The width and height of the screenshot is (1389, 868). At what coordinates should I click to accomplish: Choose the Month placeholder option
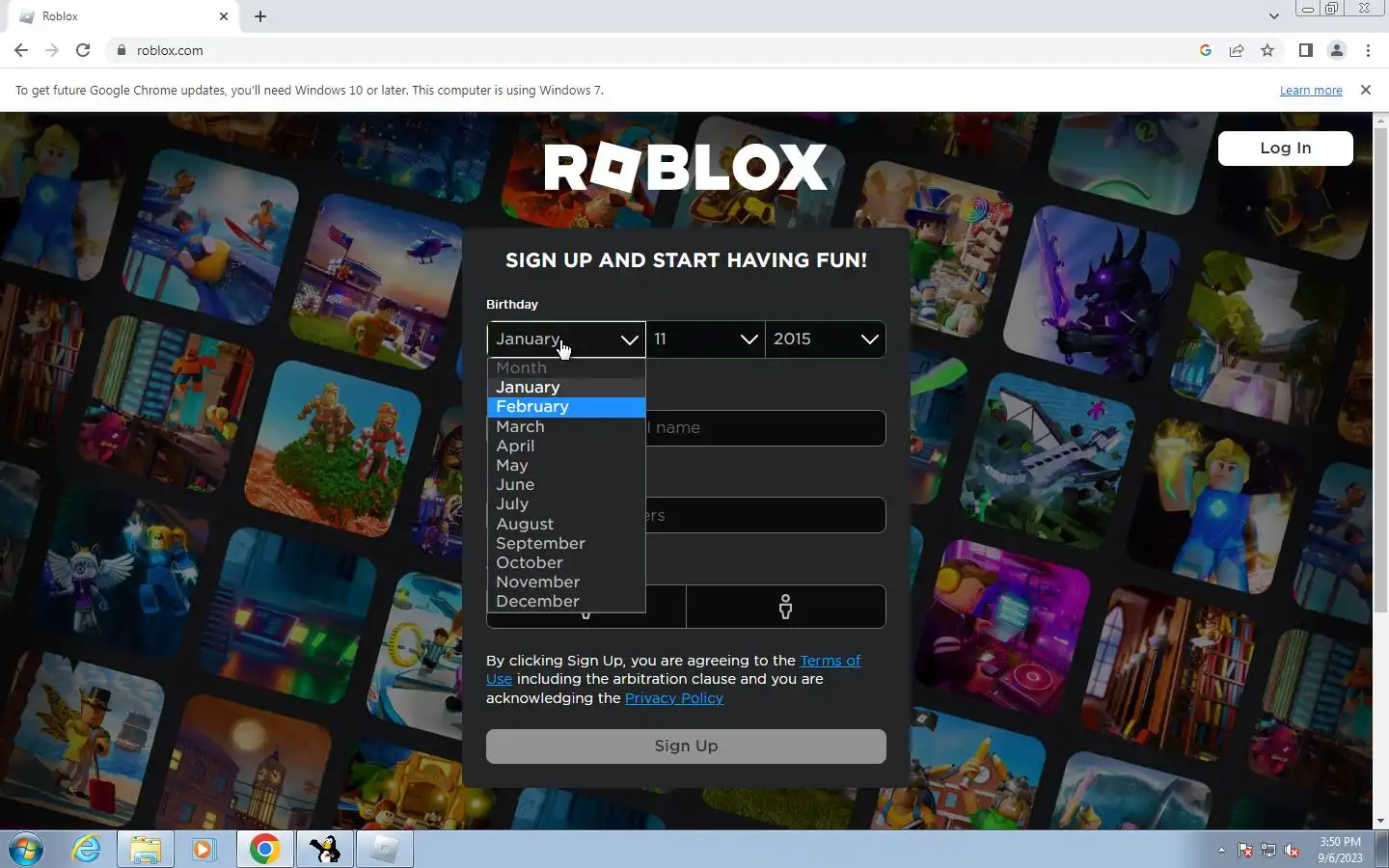click(x=566, y=367)
